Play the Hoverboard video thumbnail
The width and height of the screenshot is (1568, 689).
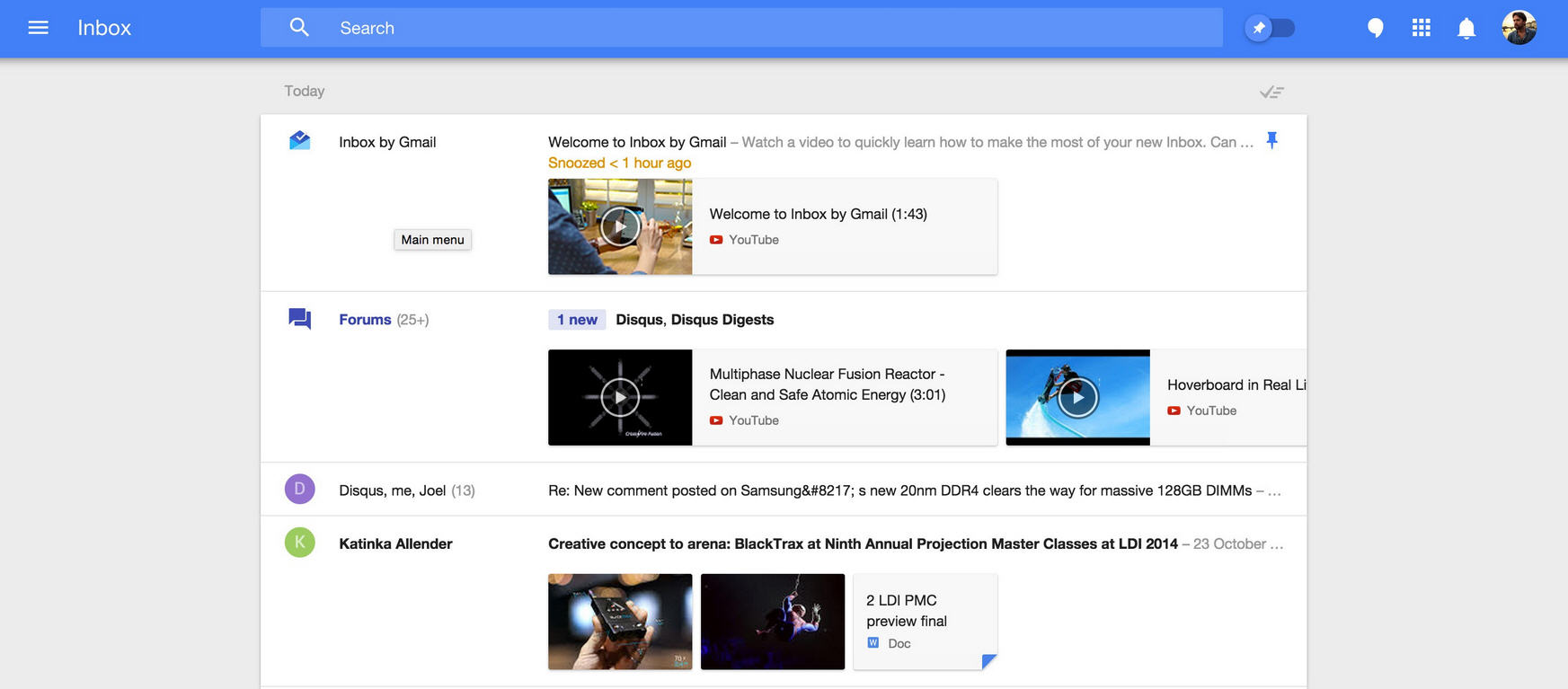pos(1077,397)
